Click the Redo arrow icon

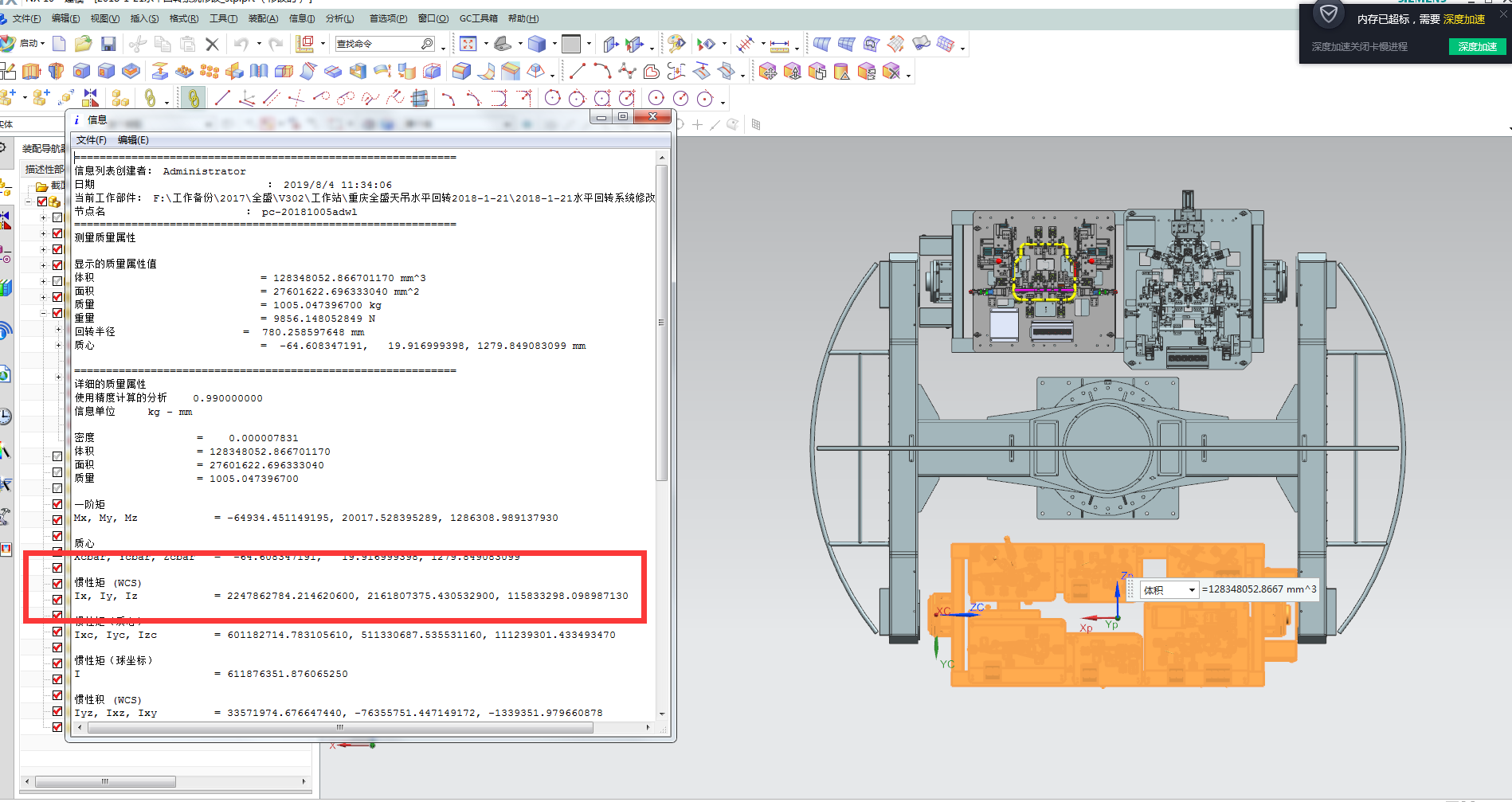(x=276, y=44)
